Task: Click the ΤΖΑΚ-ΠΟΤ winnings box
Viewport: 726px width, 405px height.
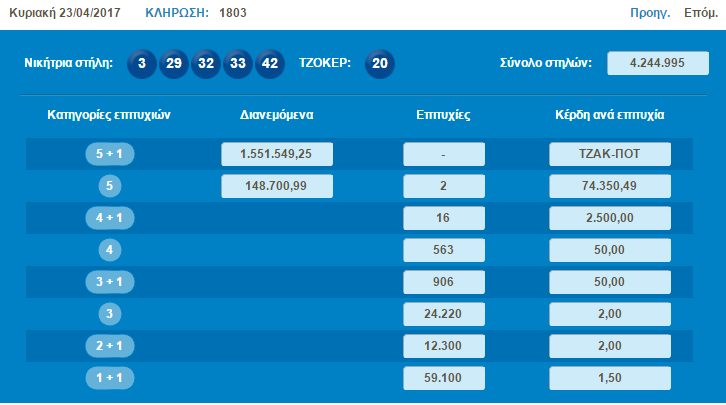Action: pos(609,154)
